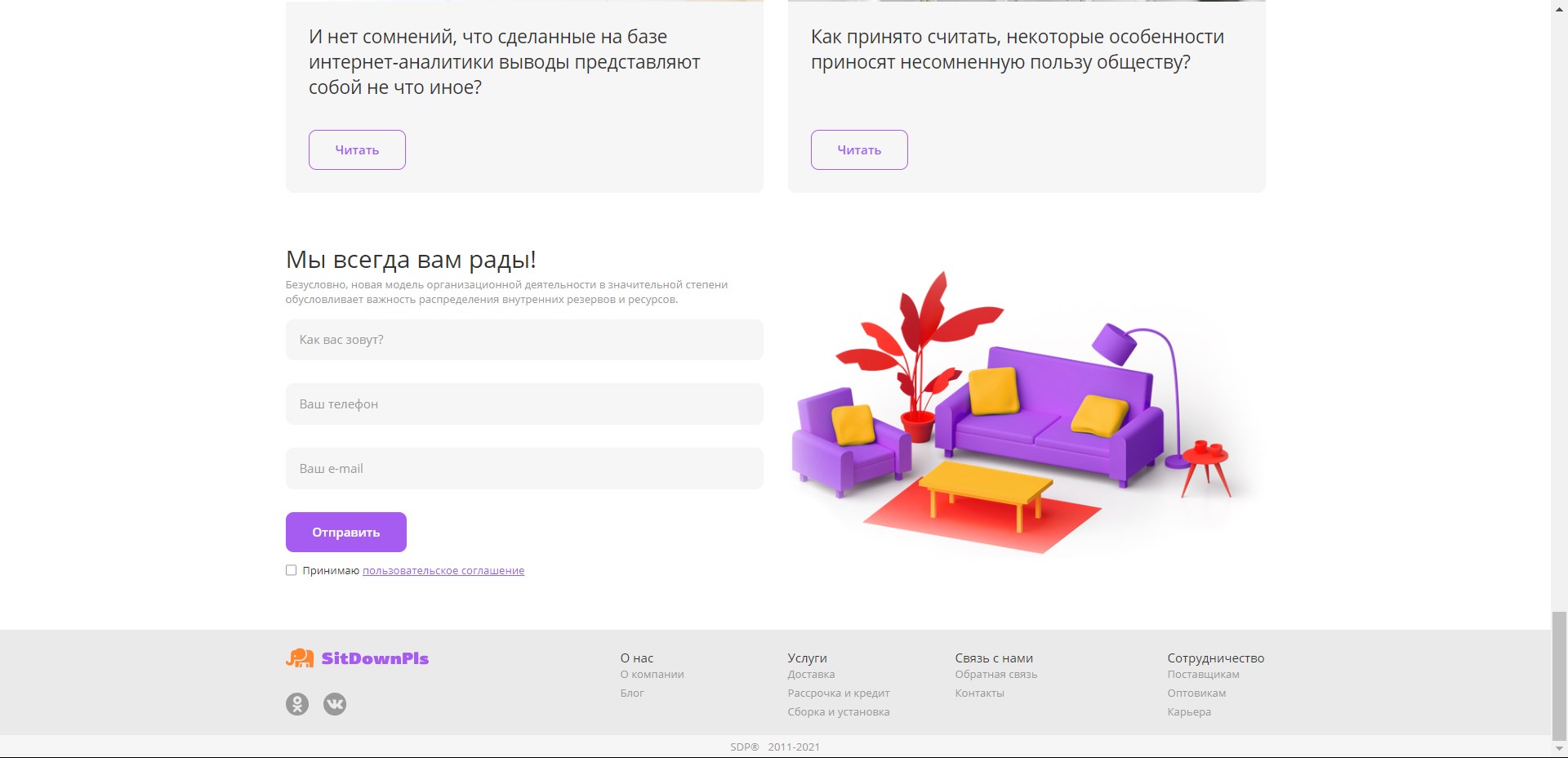The image size is (1568, 758).
Task: Open the Контакты footer link
Action: 980,693
